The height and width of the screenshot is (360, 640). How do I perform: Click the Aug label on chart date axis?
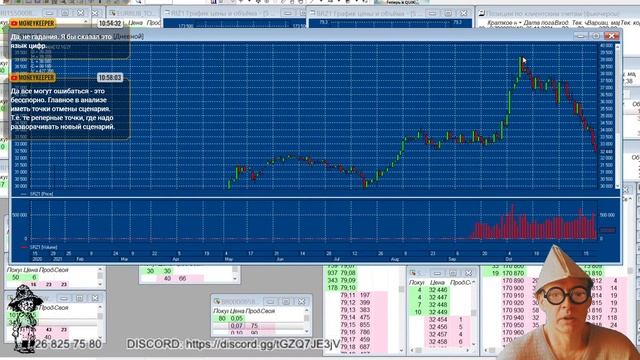tap(395, 259)
